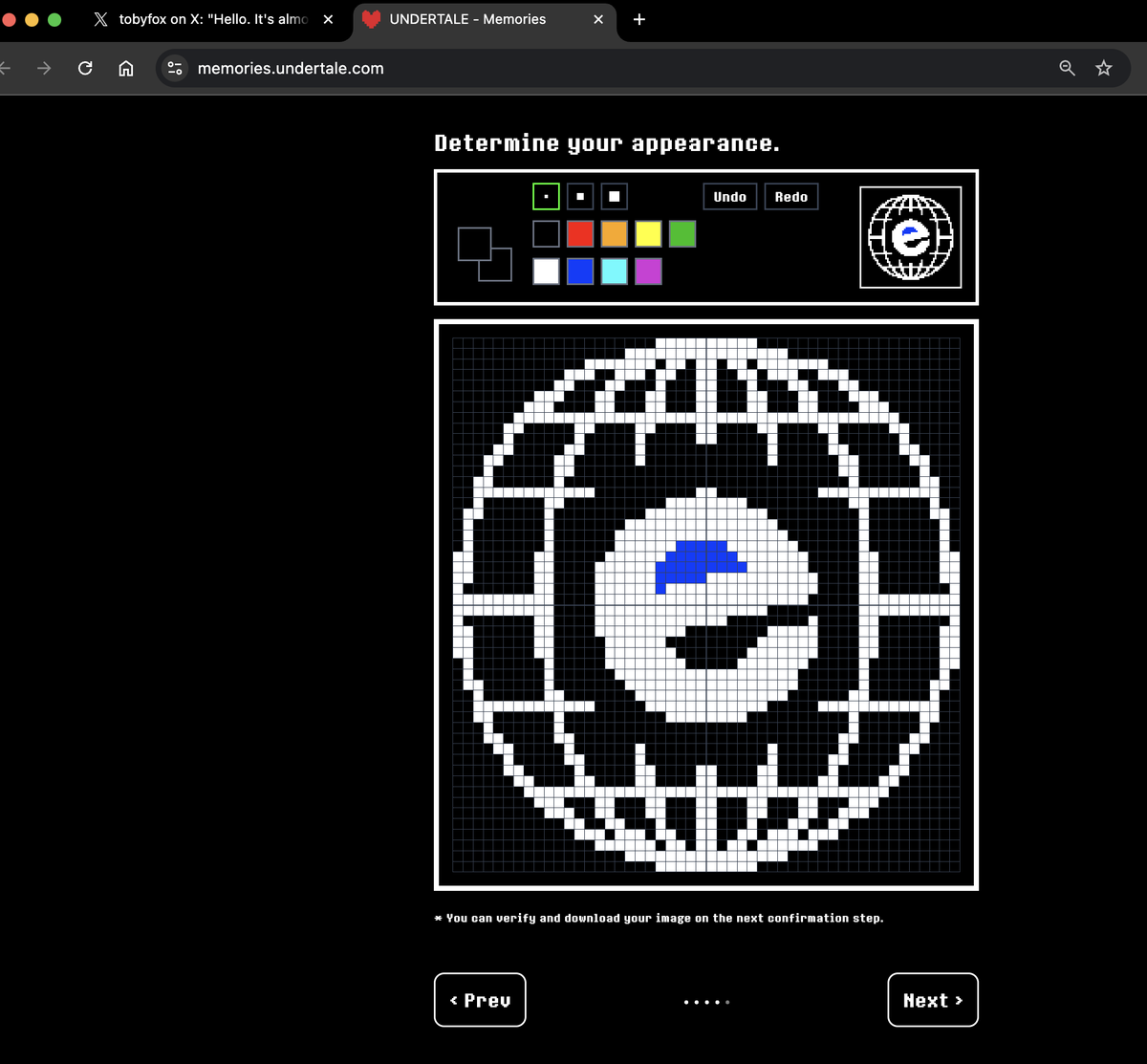Click the Redo button
The image size is (1147, 1064).
(x=791, y=197)
